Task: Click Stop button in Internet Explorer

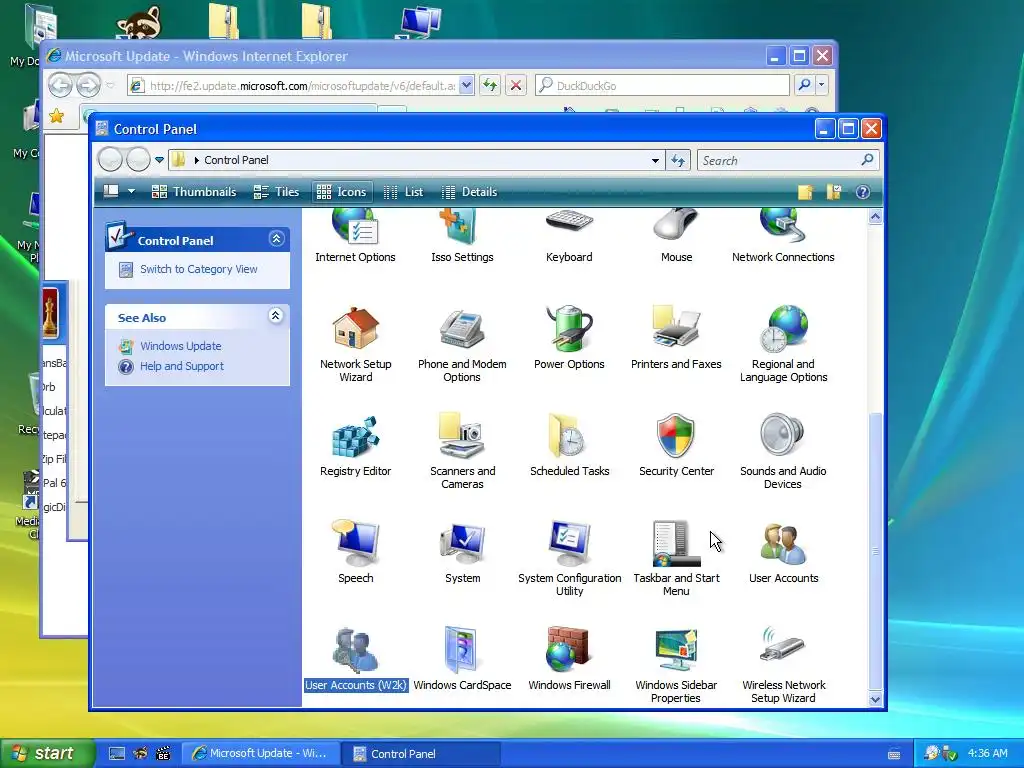Action: tap(516, 86)
